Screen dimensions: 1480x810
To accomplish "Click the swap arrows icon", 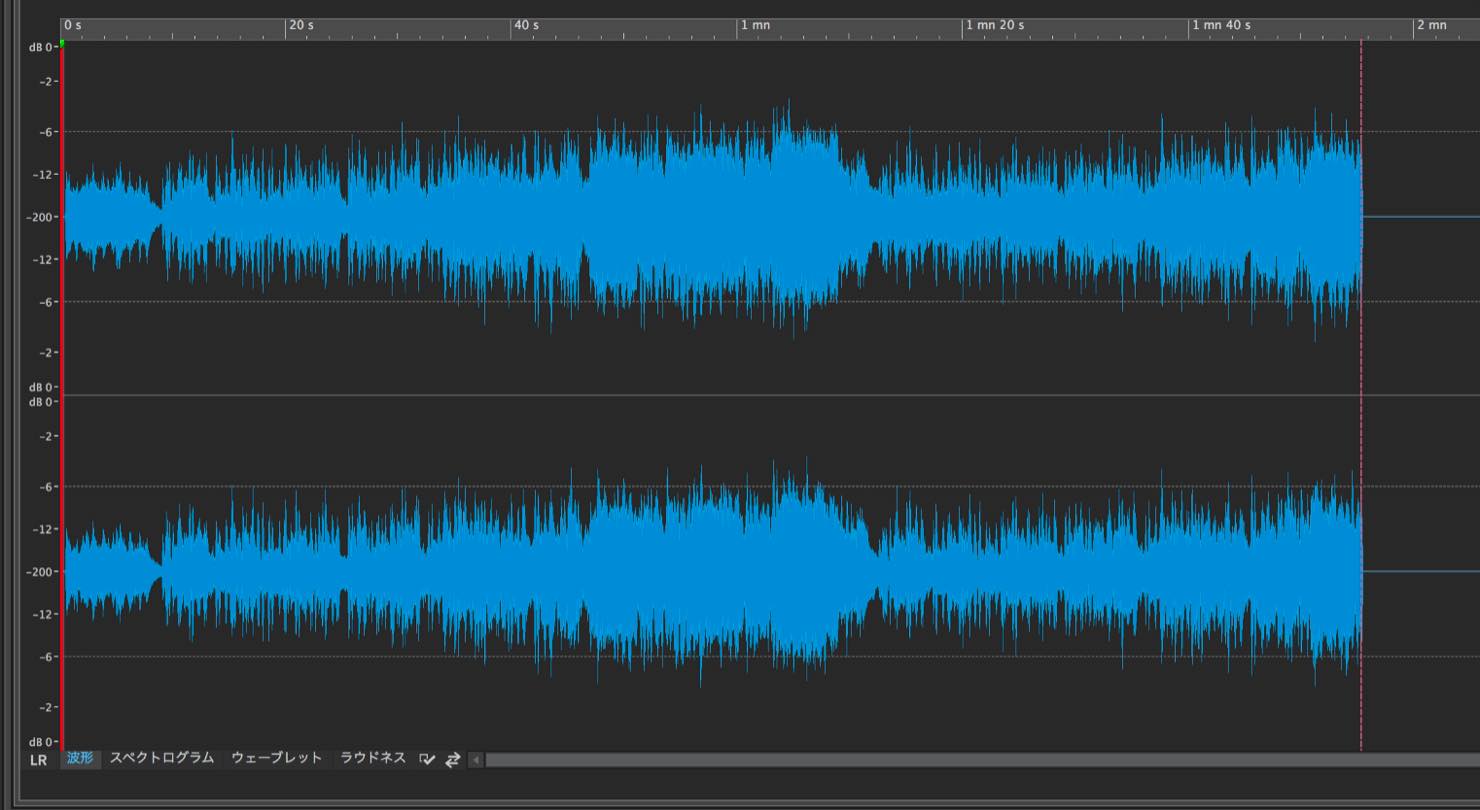I will 453,760.
